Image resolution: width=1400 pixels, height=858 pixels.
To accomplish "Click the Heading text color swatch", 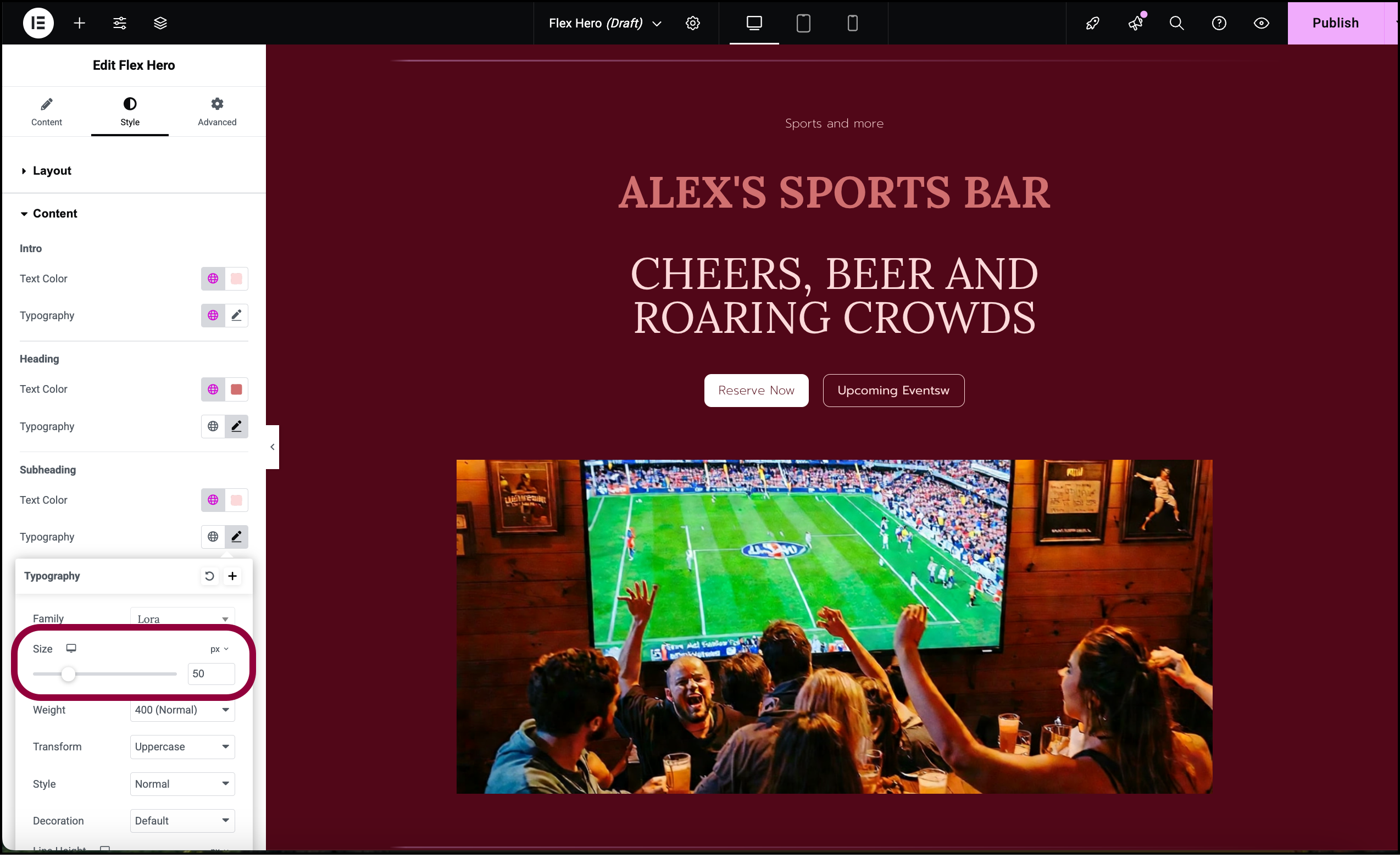I will pos(237,389).
